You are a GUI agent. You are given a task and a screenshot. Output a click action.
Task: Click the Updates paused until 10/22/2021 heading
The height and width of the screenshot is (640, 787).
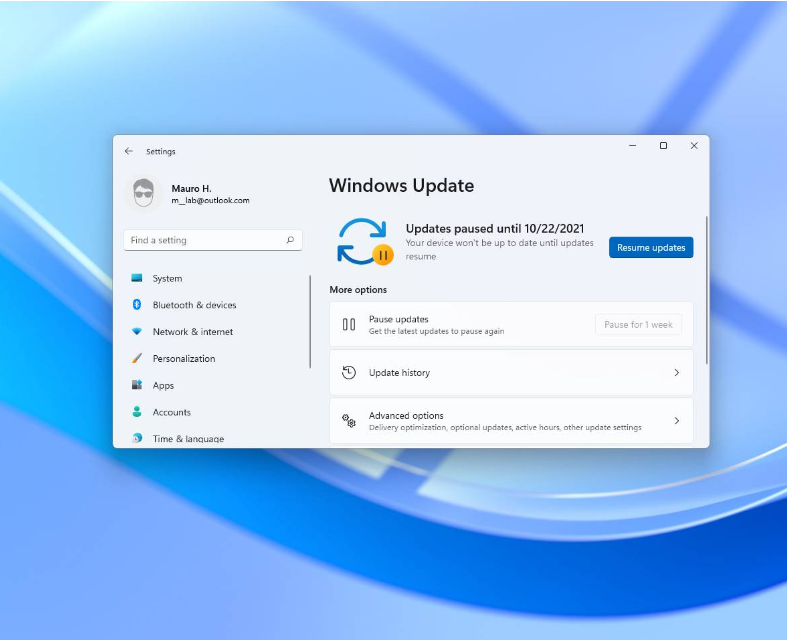pos(495,229)
